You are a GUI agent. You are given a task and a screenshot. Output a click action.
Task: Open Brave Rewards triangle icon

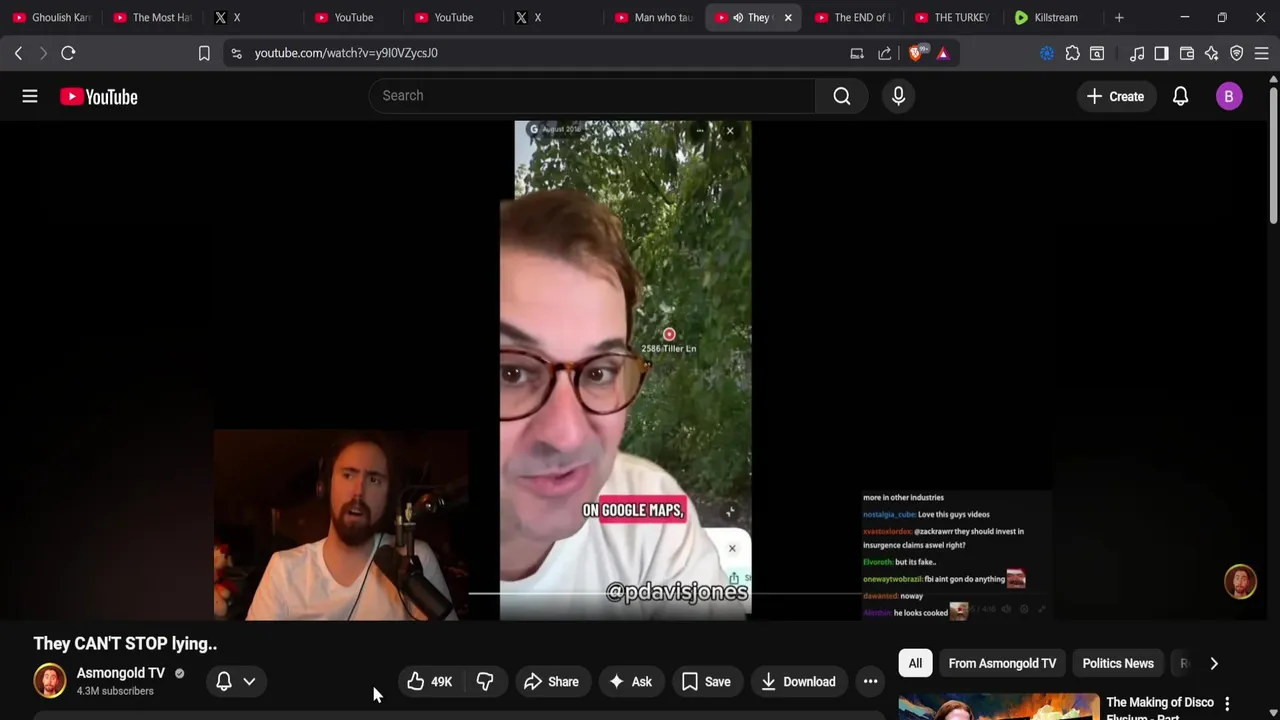tap(943, 53)
